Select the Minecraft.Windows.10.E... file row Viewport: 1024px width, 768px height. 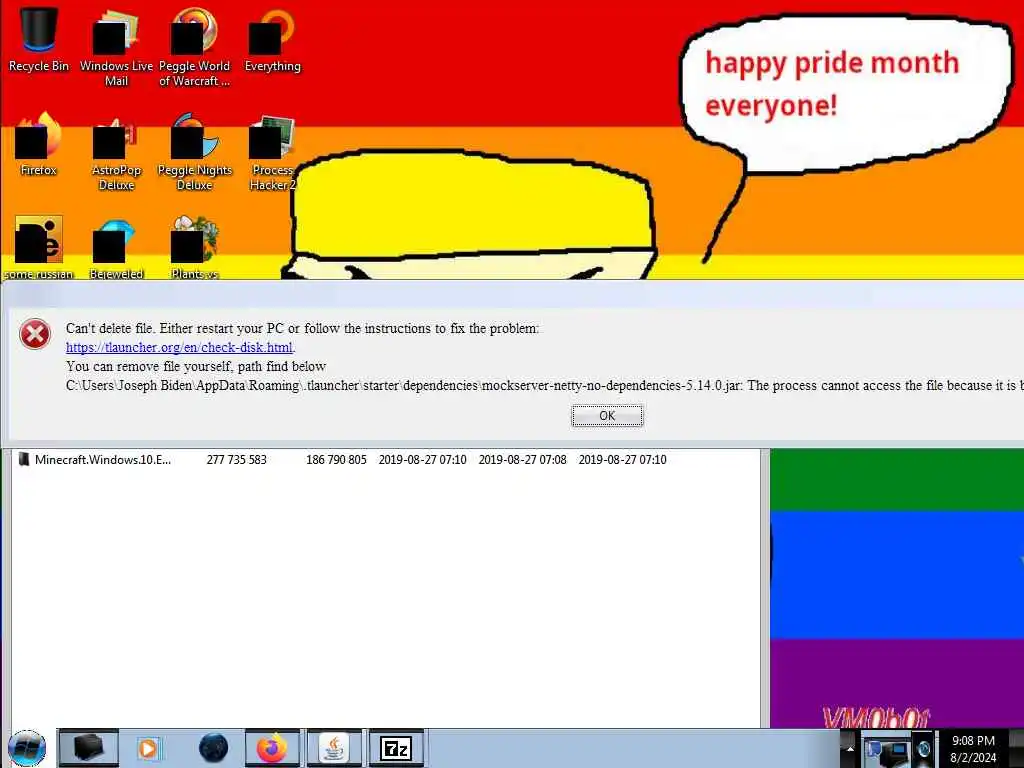coord(385,460)
